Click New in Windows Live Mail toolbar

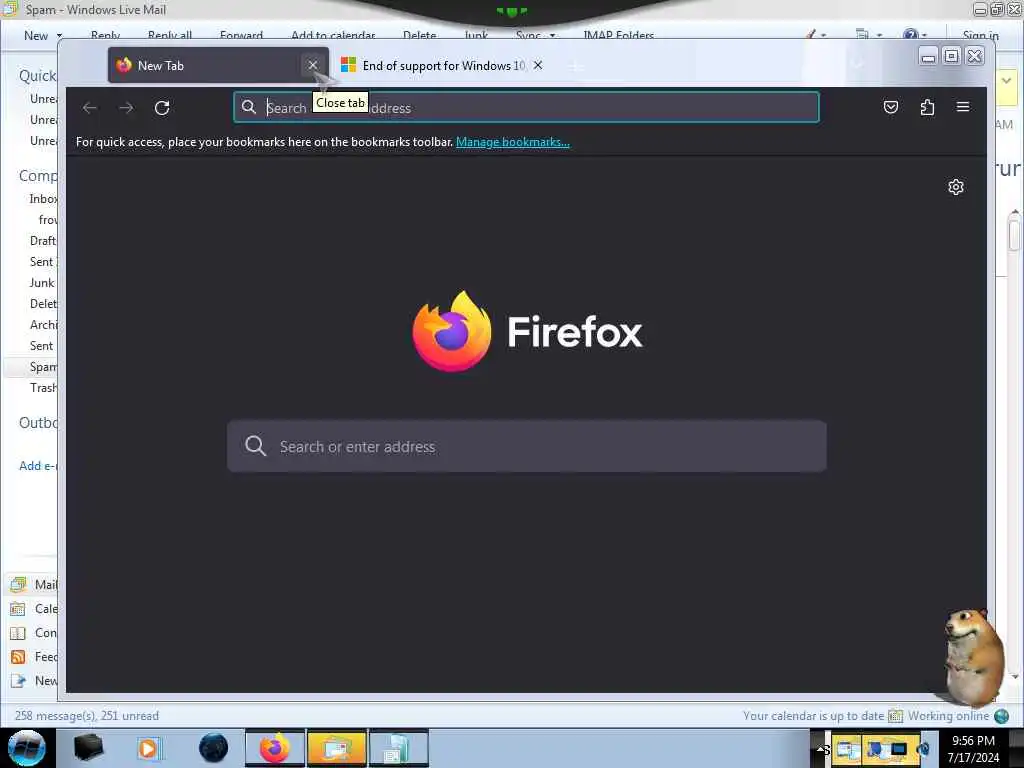[x=36, y=36]
